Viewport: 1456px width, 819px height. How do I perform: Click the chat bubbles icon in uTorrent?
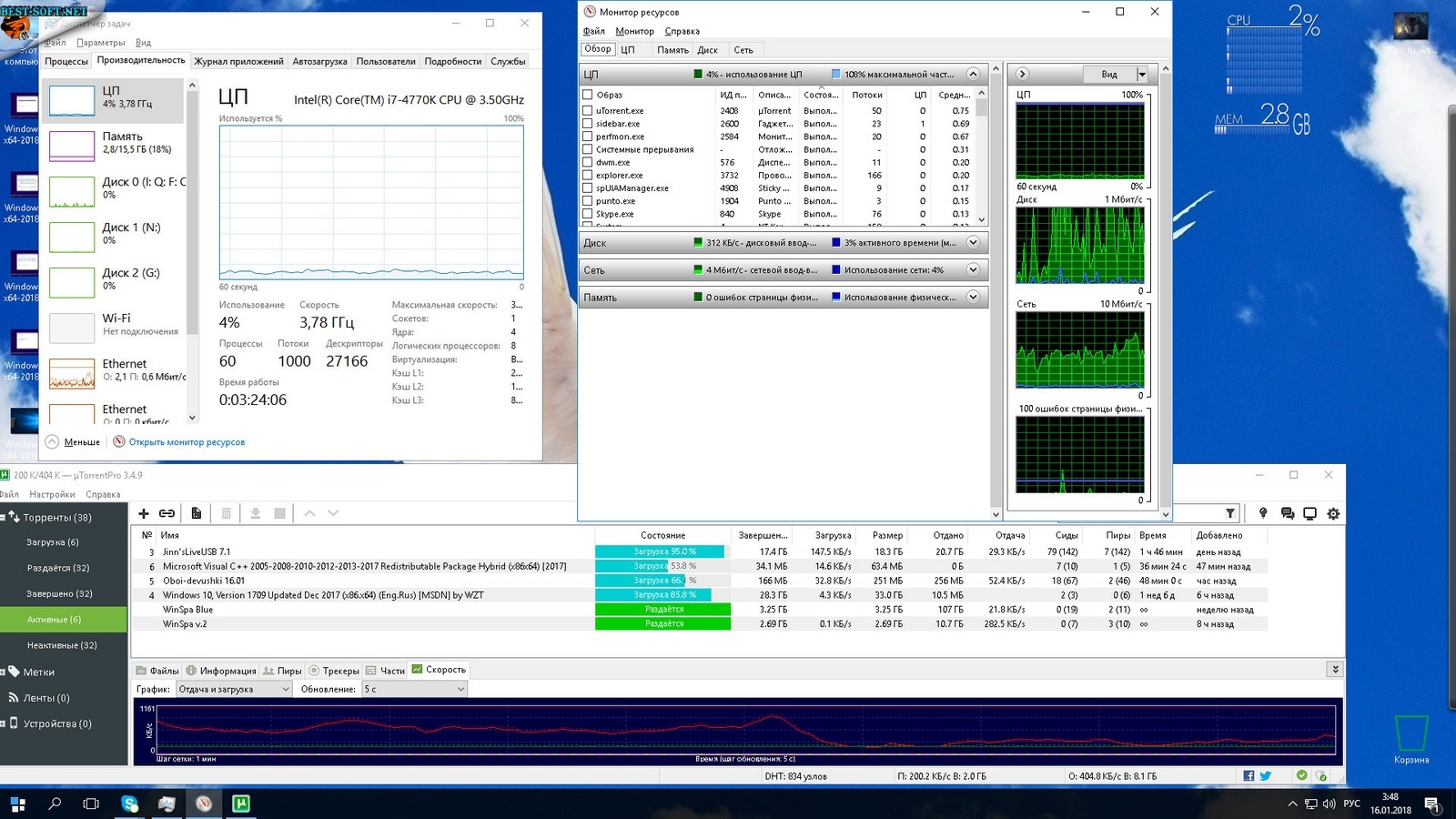[1287, 513]
